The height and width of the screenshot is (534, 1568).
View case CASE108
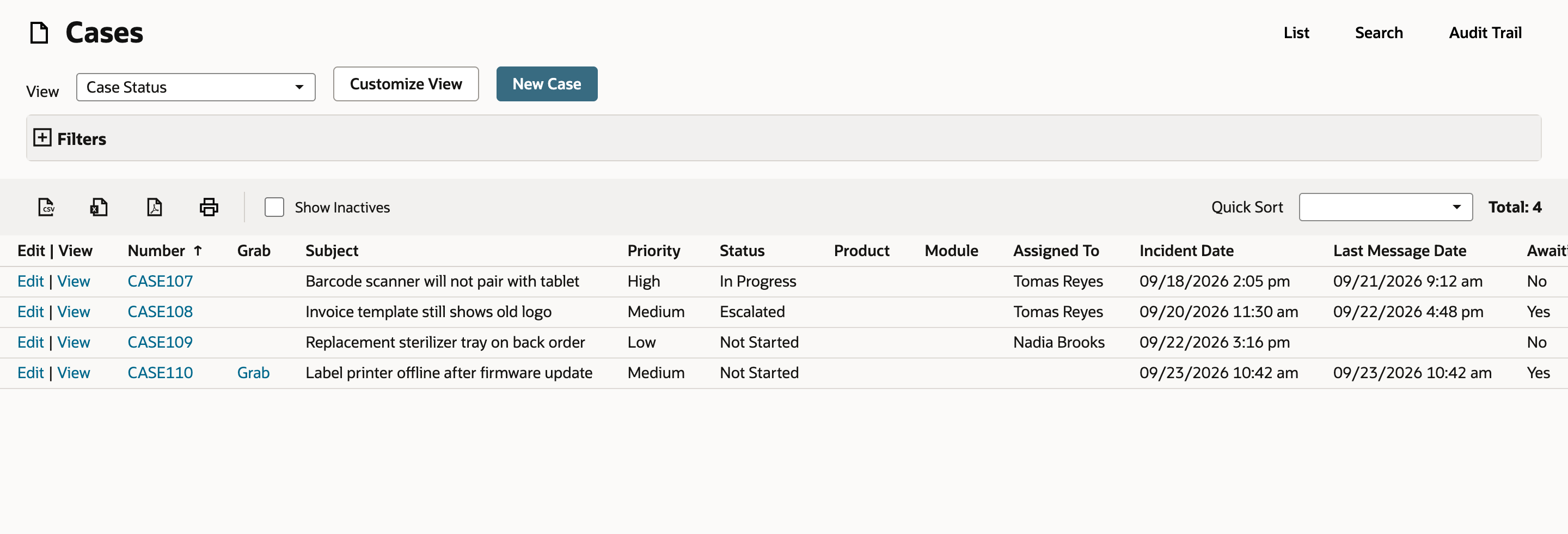pos(73,312)
